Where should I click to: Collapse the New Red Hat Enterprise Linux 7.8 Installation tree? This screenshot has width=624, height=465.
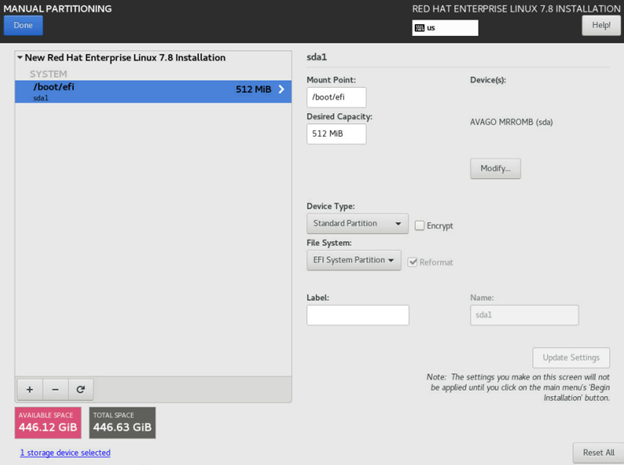[20, 58]
